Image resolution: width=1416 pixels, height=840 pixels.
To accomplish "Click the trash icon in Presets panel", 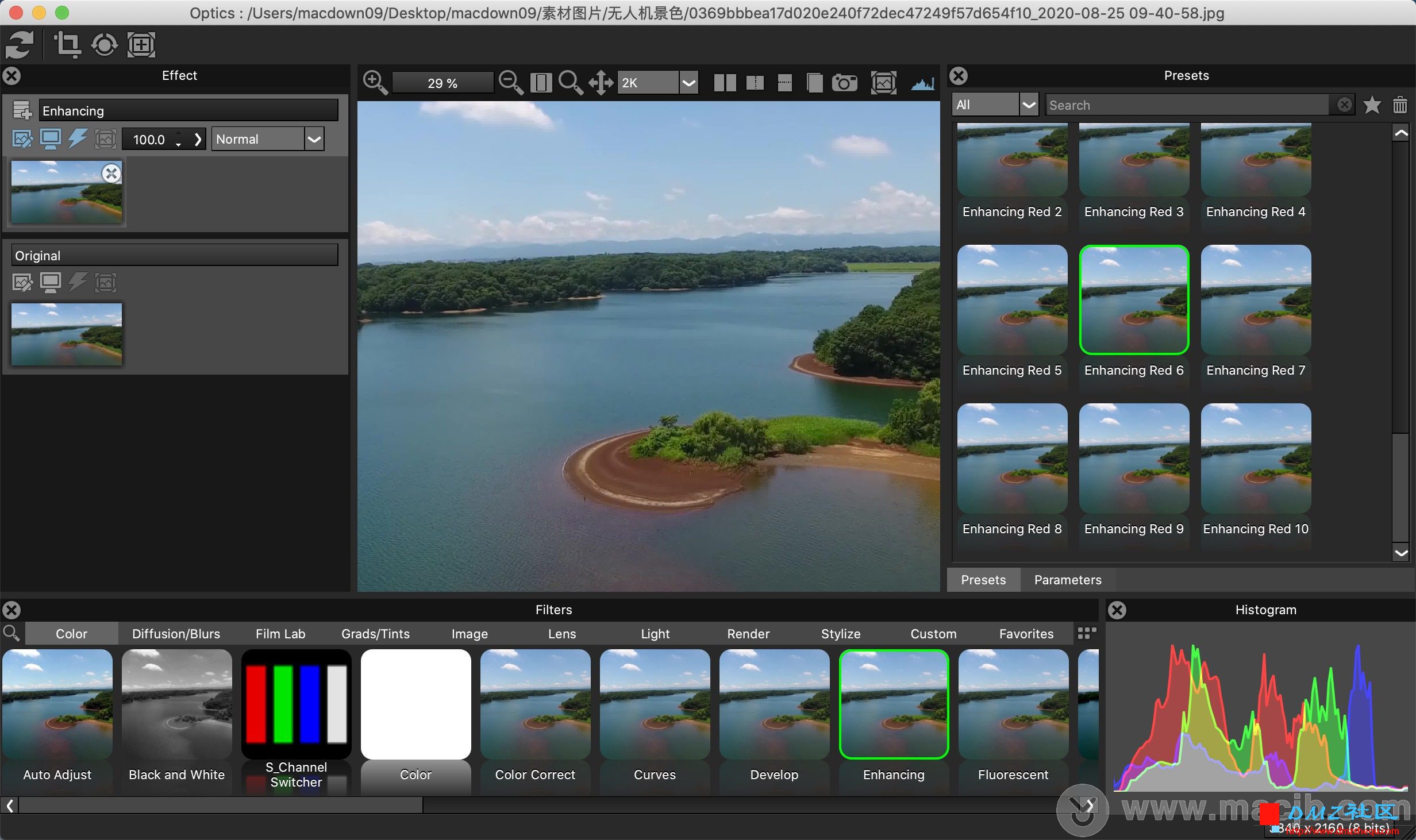I will point(1400,105).
